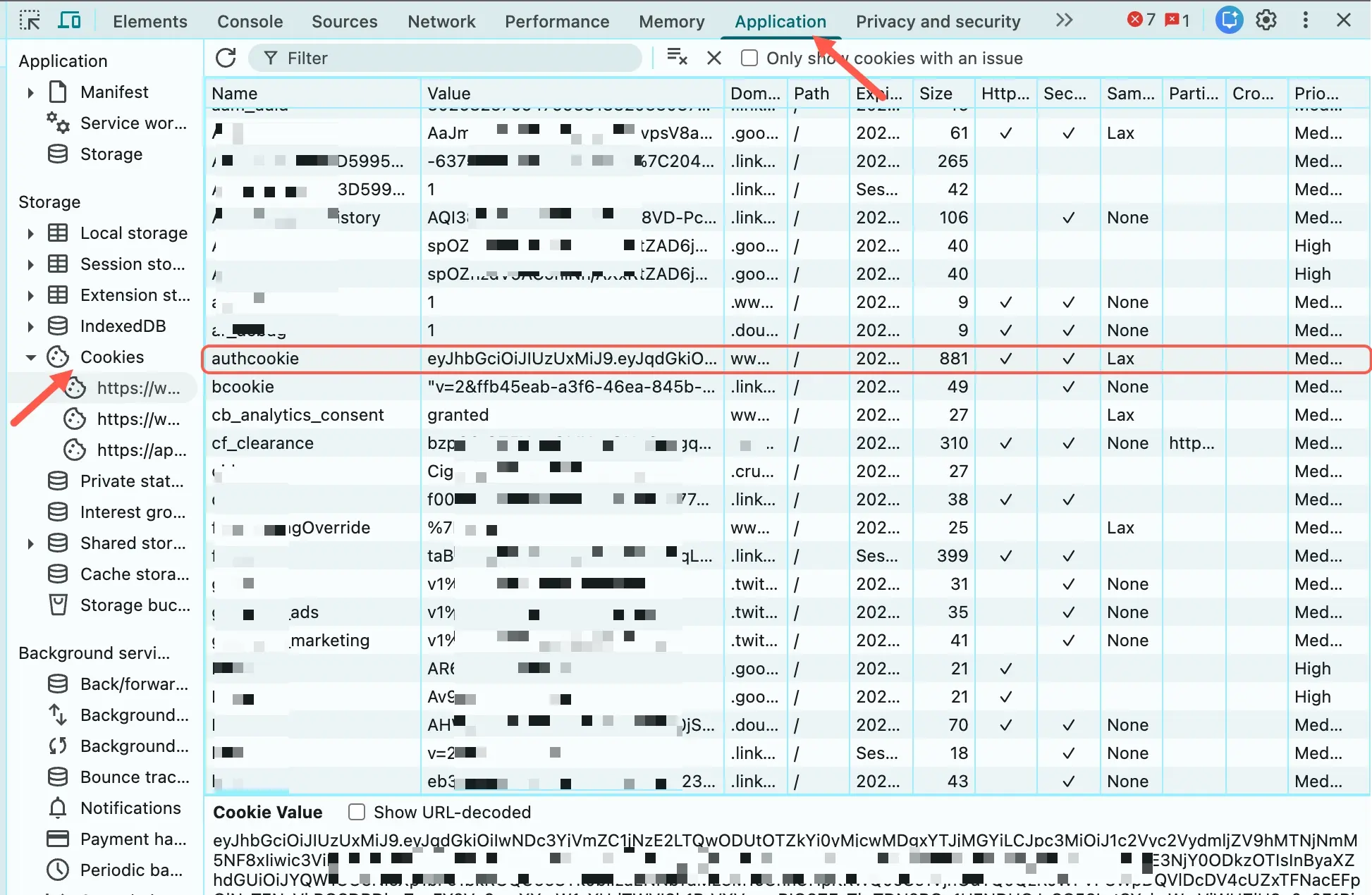Open DevTools settings gear icon

point(1266,20)
